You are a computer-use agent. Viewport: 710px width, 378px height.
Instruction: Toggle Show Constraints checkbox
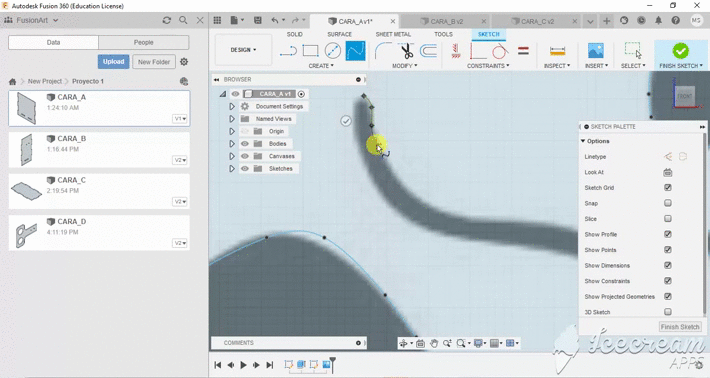pyautogui.click(x=667, y=281)
